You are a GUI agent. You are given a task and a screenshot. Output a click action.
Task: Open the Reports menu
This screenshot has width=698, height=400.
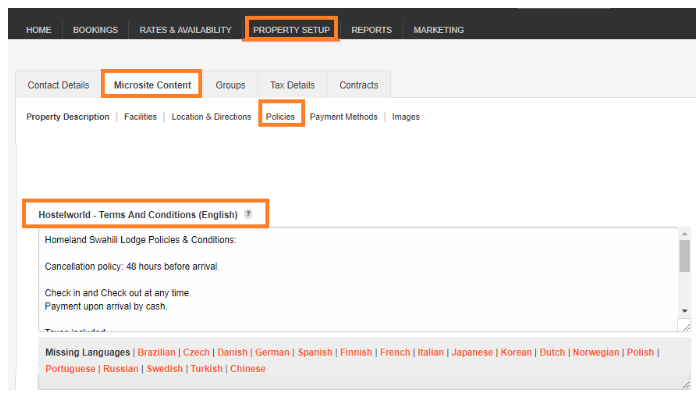coord(371,30)
